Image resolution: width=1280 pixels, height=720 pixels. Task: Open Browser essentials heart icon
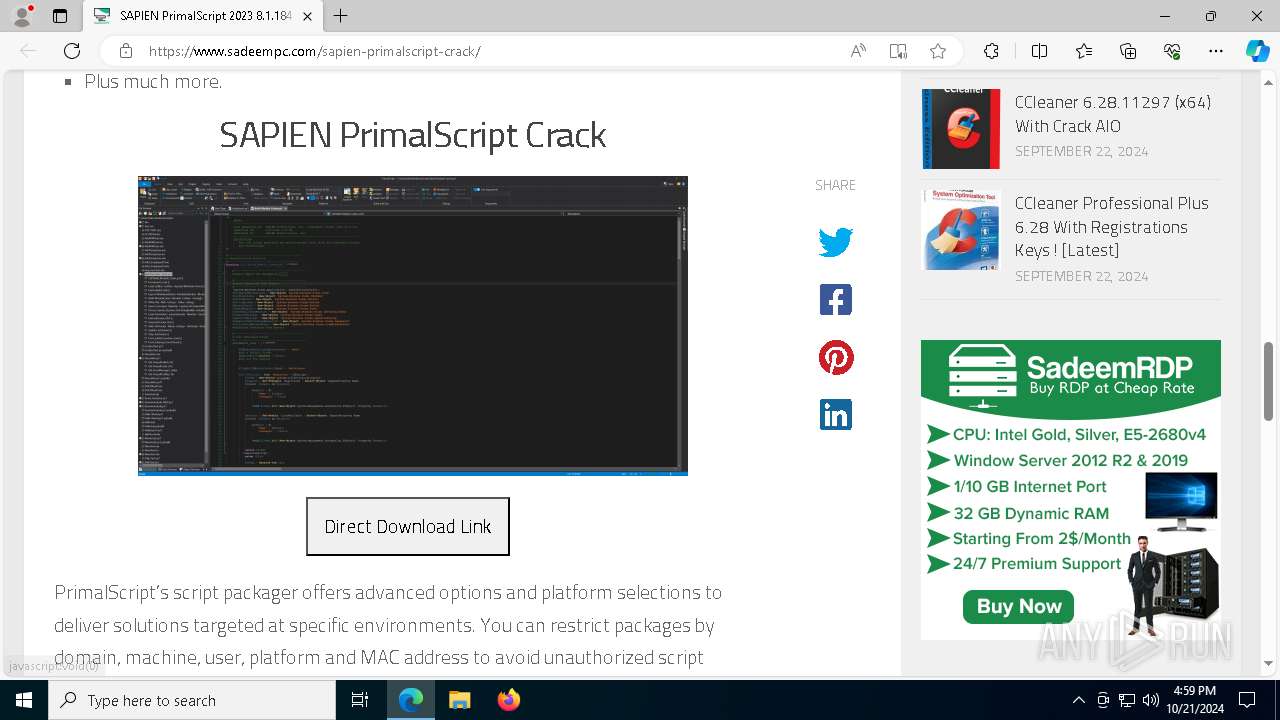pyautogui.click(x=1172, y=51)
